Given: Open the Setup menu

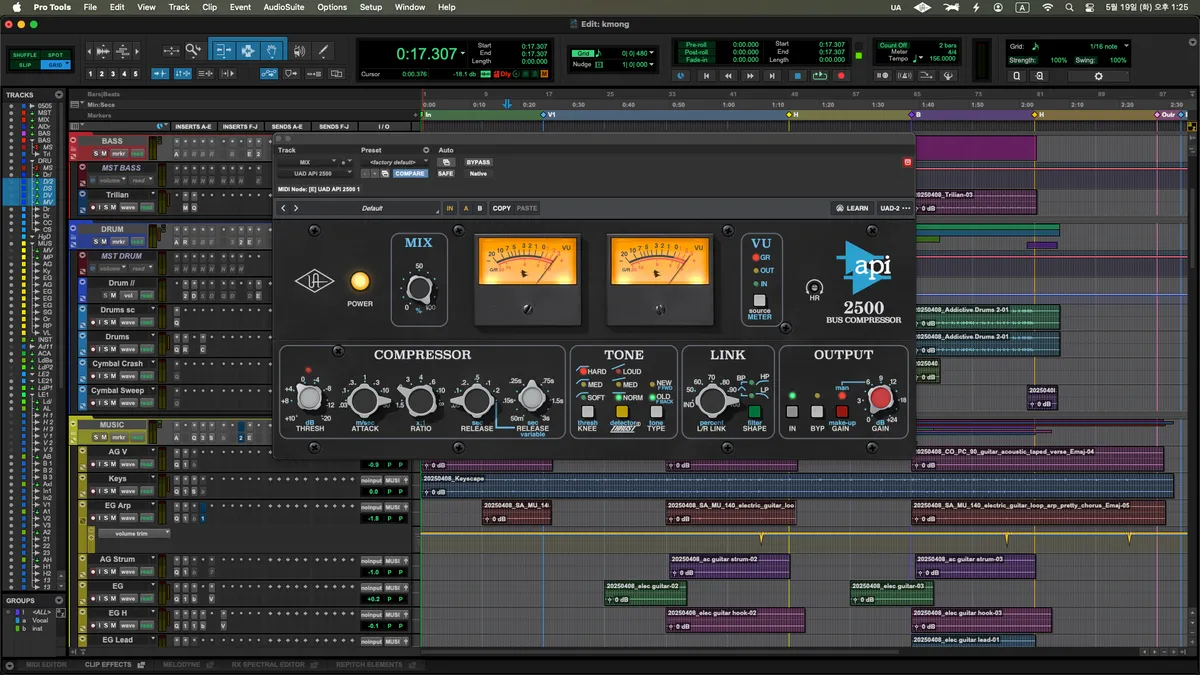Looking at the screenshot, I should pyautogui.click(x=371, y=7).
